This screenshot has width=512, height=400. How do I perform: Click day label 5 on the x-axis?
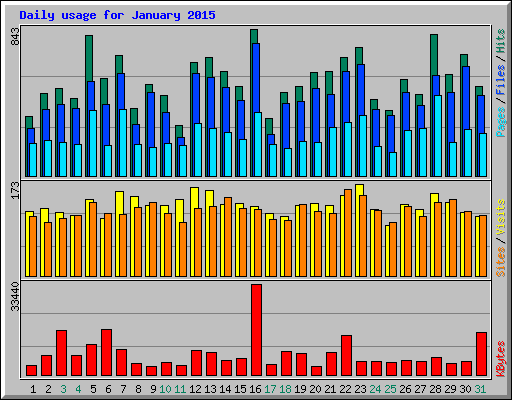coord(93,389)
